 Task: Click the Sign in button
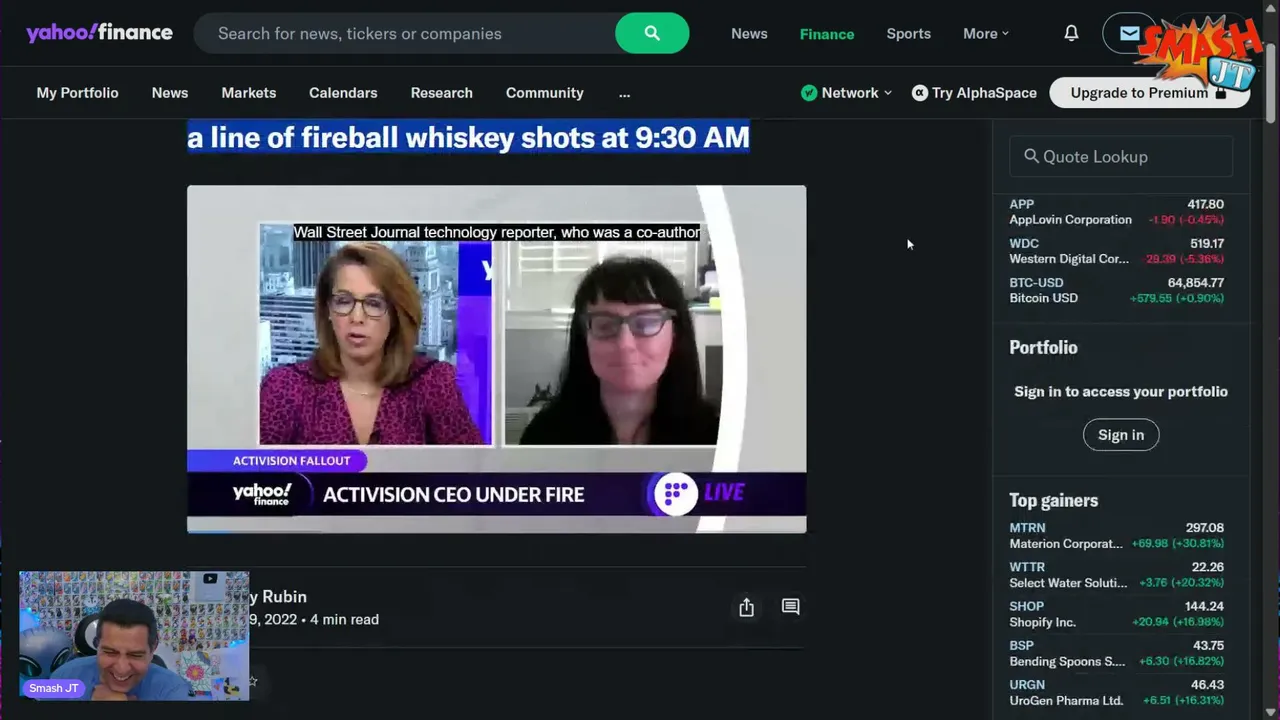1121,435
